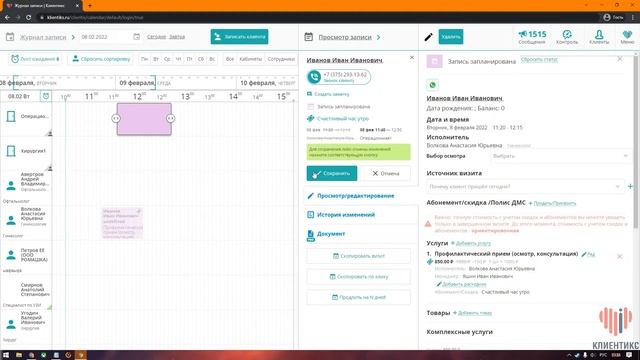Image resolution: width=640 pixels, height=360 pixels.
Task: Click the pink status square icon
Action: click(434, 61)
